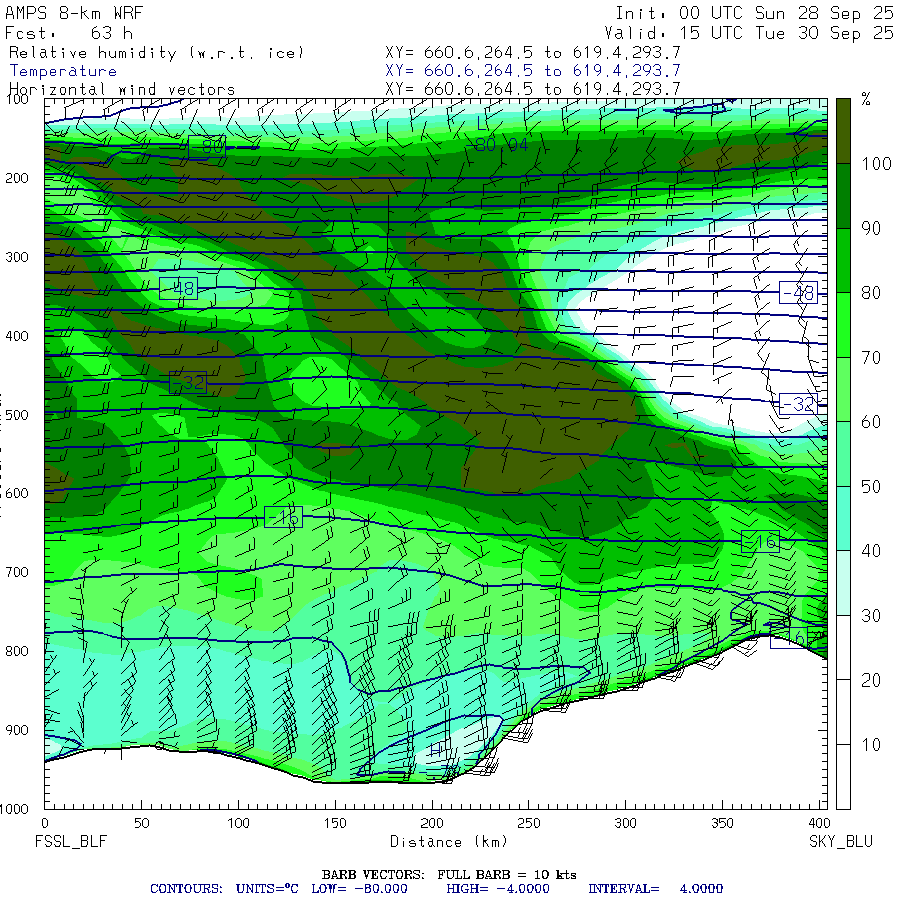Screen dimensions: 900x900
Task: Click the pressure axis '700' tick label
Action: (x=17, y=572)
